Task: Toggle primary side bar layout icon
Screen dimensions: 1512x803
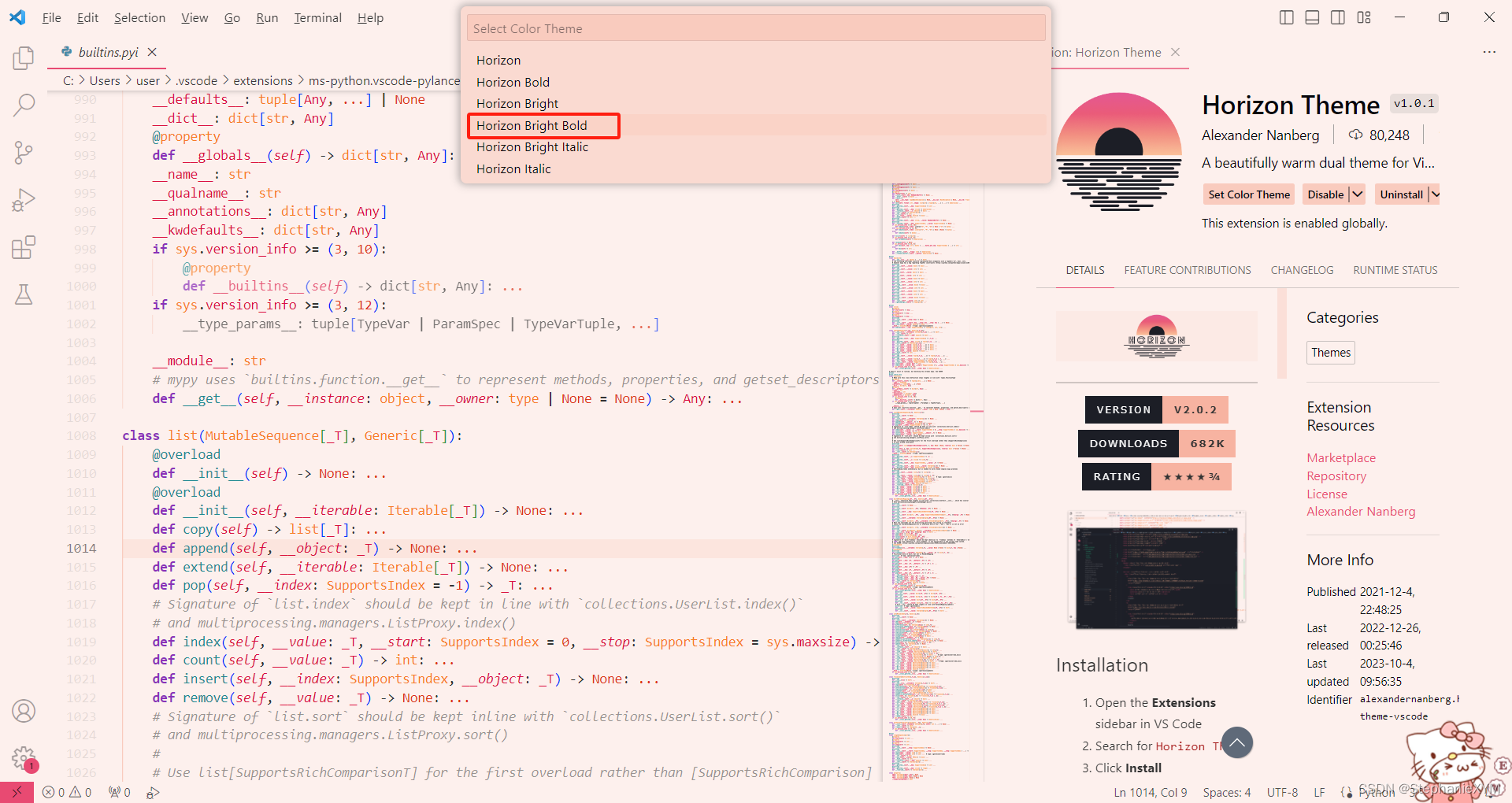Action: (1286, 17)
